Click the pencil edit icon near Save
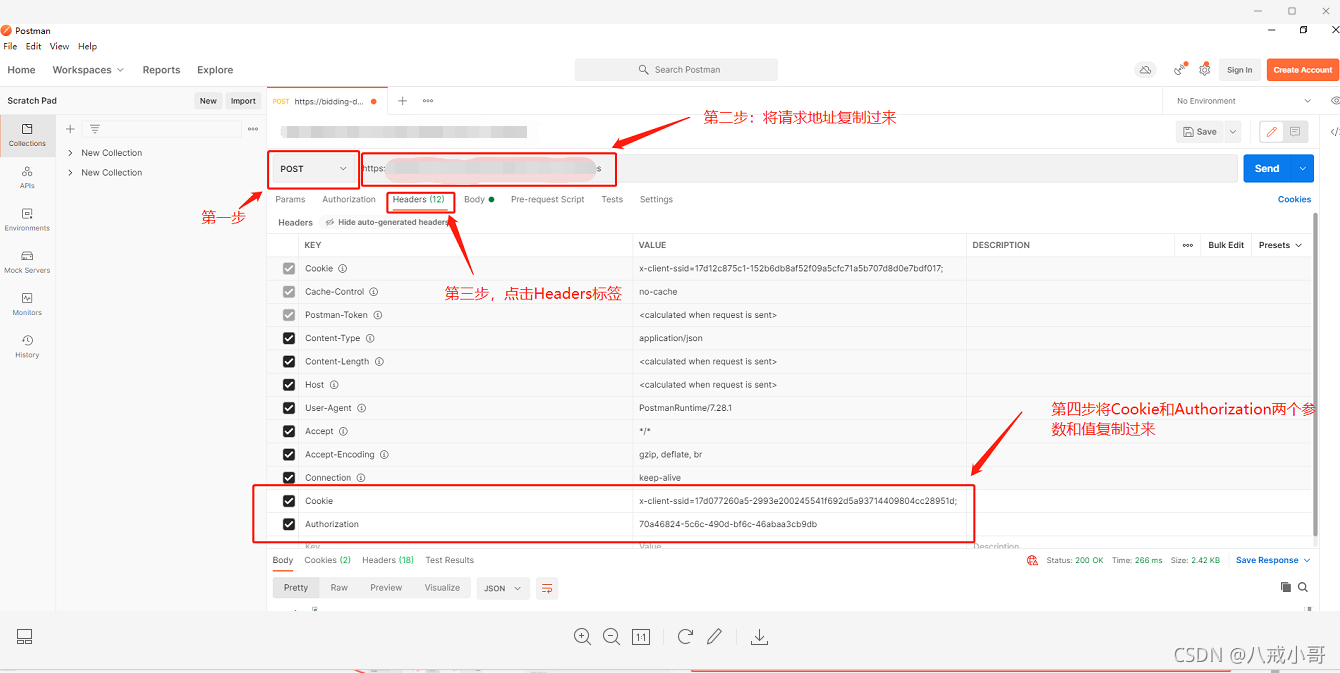This screenshot has height=673, width=1340. (1272, 132)
